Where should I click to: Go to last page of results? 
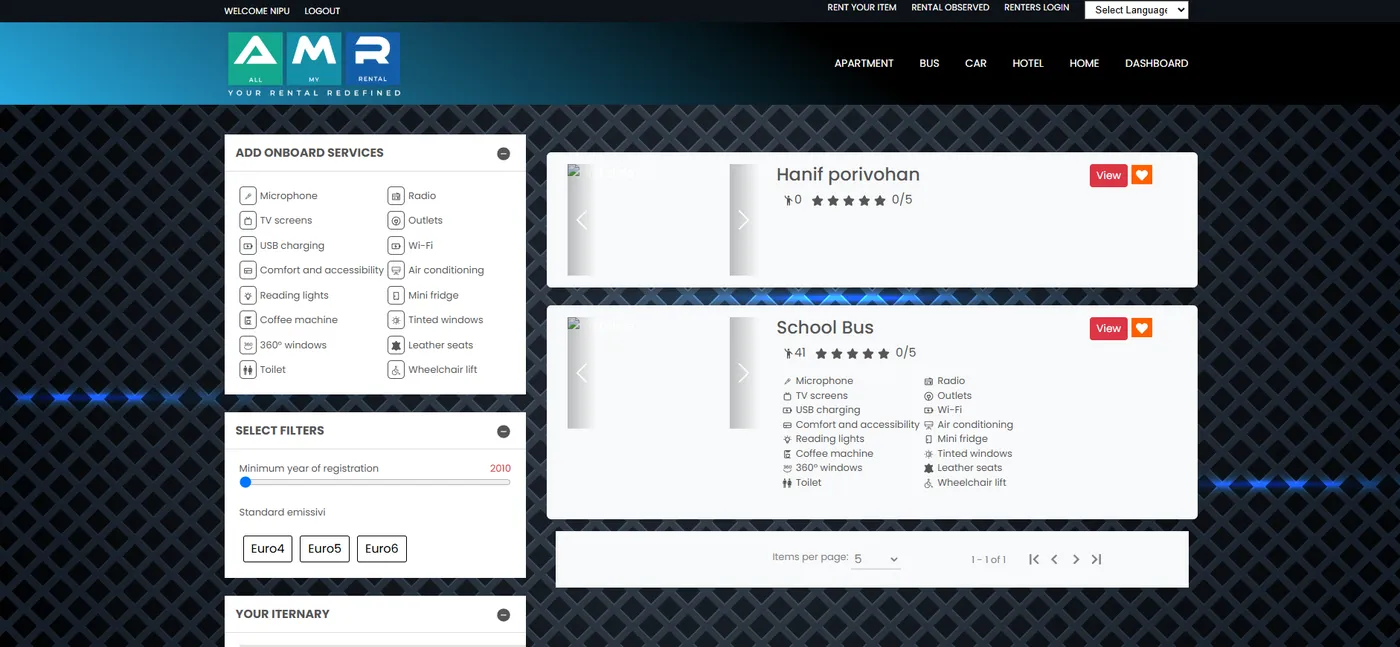(x=1096, y=559)
